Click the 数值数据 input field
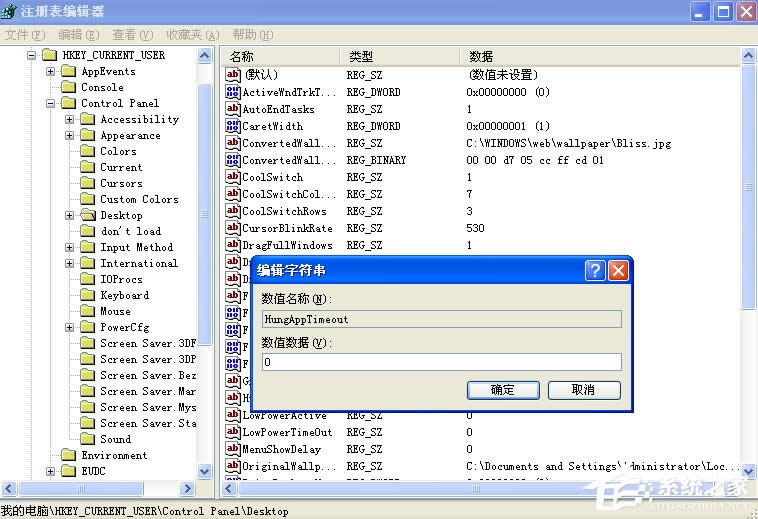Screen dimensions: 758x519 [440, 362]
